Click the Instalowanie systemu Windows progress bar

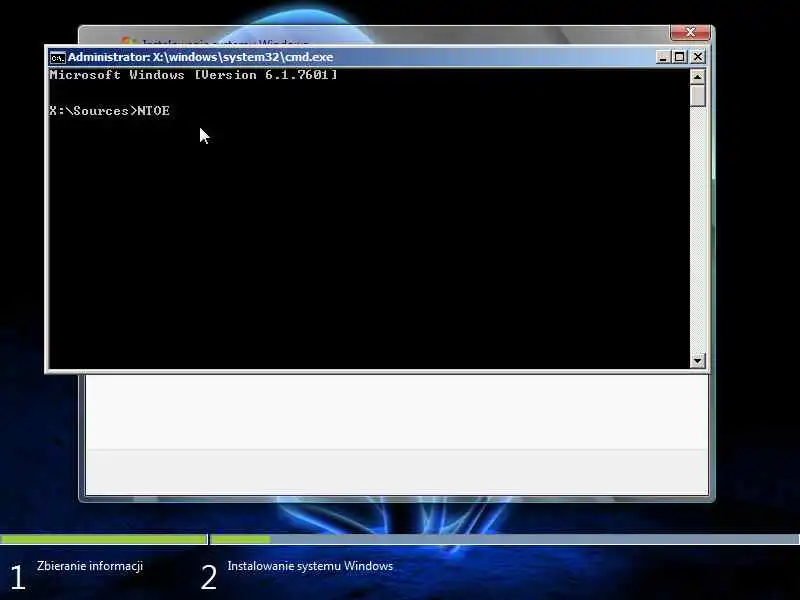505,539
